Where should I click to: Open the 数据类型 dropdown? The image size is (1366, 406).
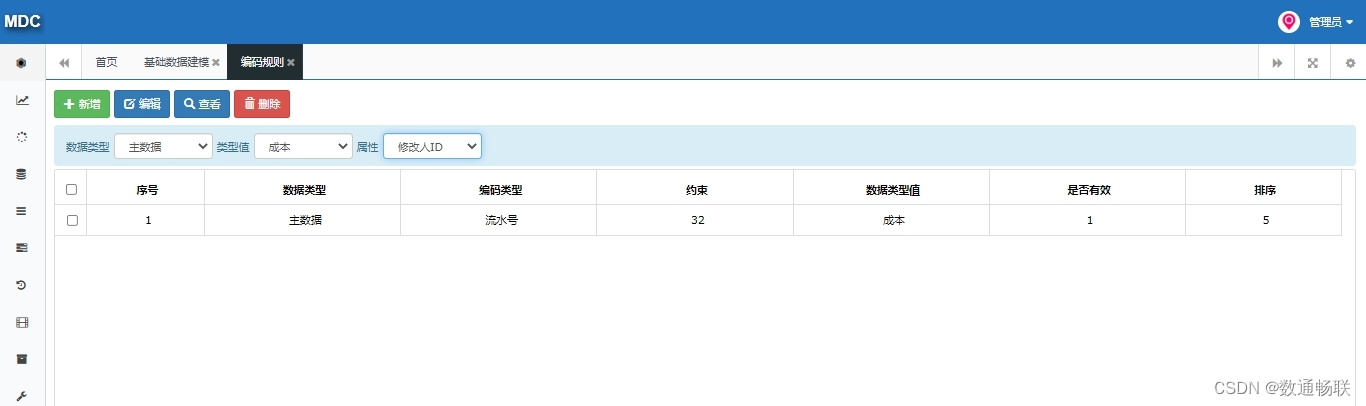click(x=163, y=147)
